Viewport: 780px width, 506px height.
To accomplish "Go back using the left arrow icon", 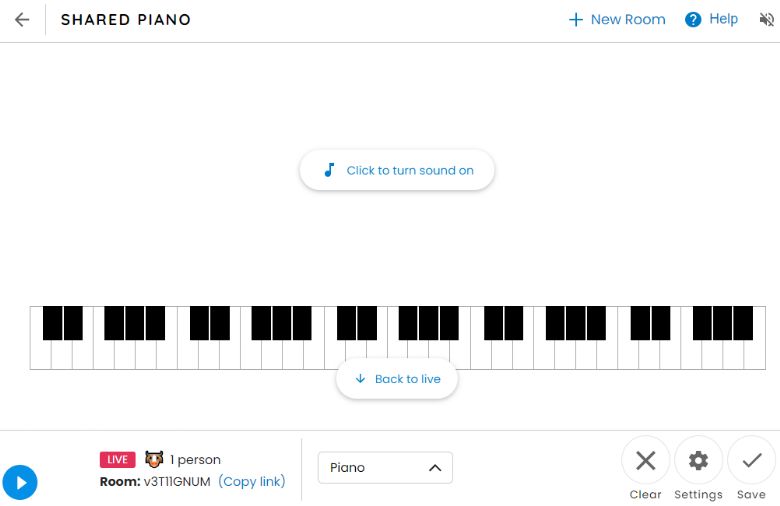I will pyautogui.click(x=22, y=20).
